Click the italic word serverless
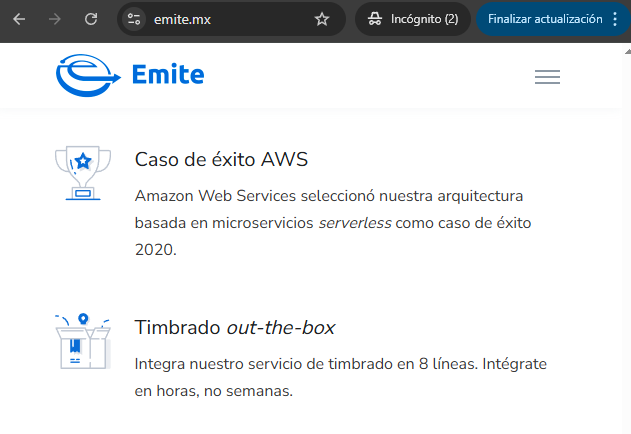This screenshot has height=434, width=631. click(355, 222)
